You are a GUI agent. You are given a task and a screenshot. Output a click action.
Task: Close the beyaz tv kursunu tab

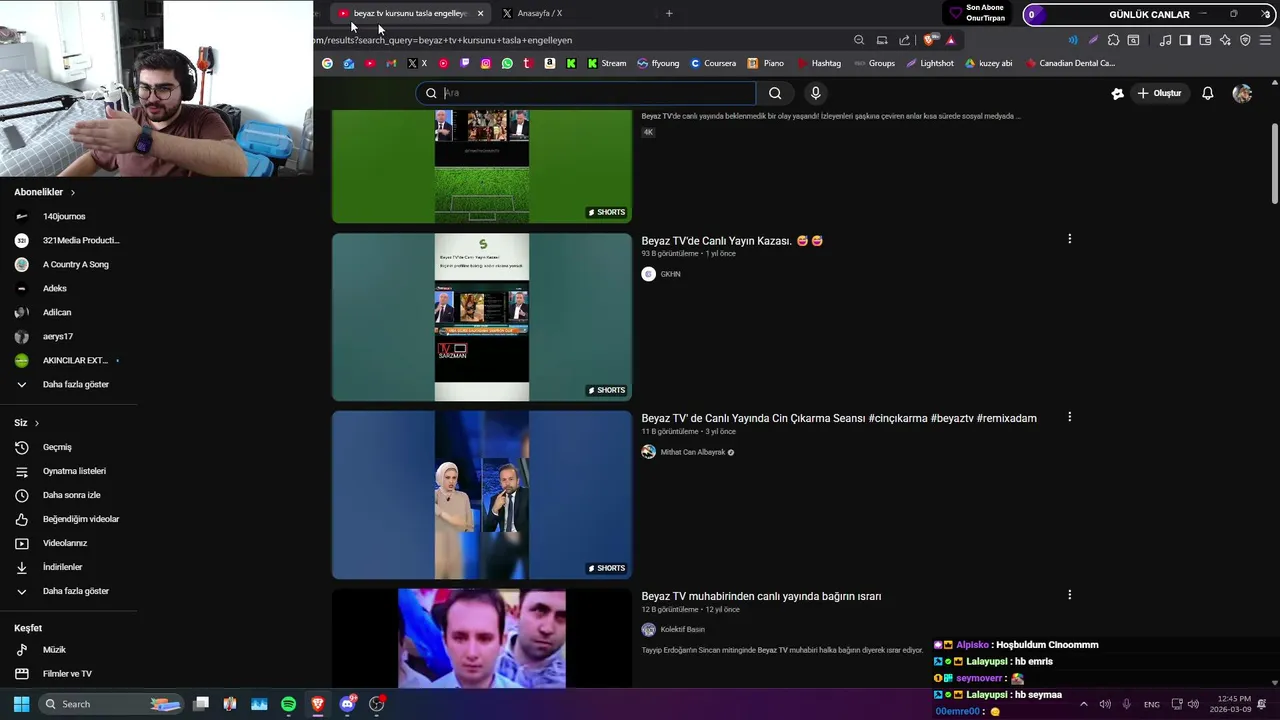coord(480,13)
